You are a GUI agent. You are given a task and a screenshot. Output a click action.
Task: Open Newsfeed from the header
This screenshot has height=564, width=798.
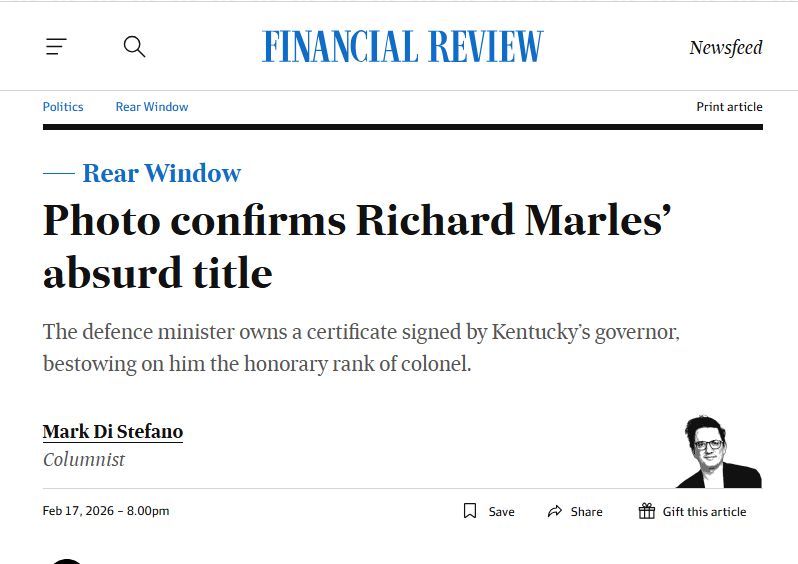[725, 47]
